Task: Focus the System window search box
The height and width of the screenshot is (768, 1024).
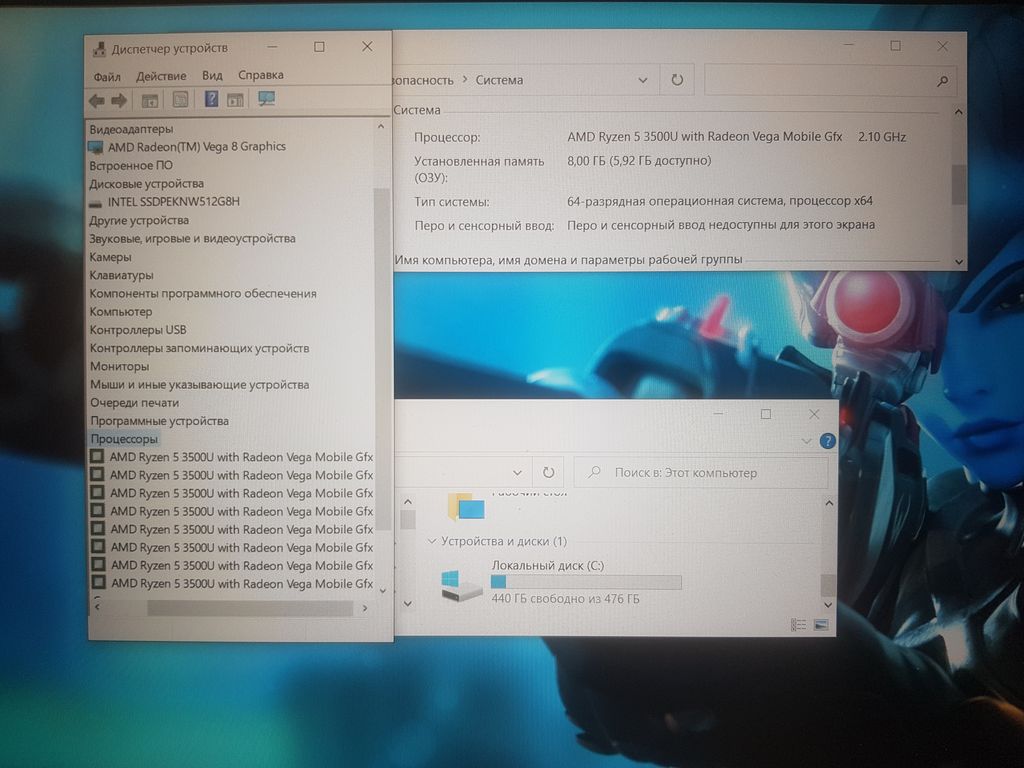Action: point(830,81)
